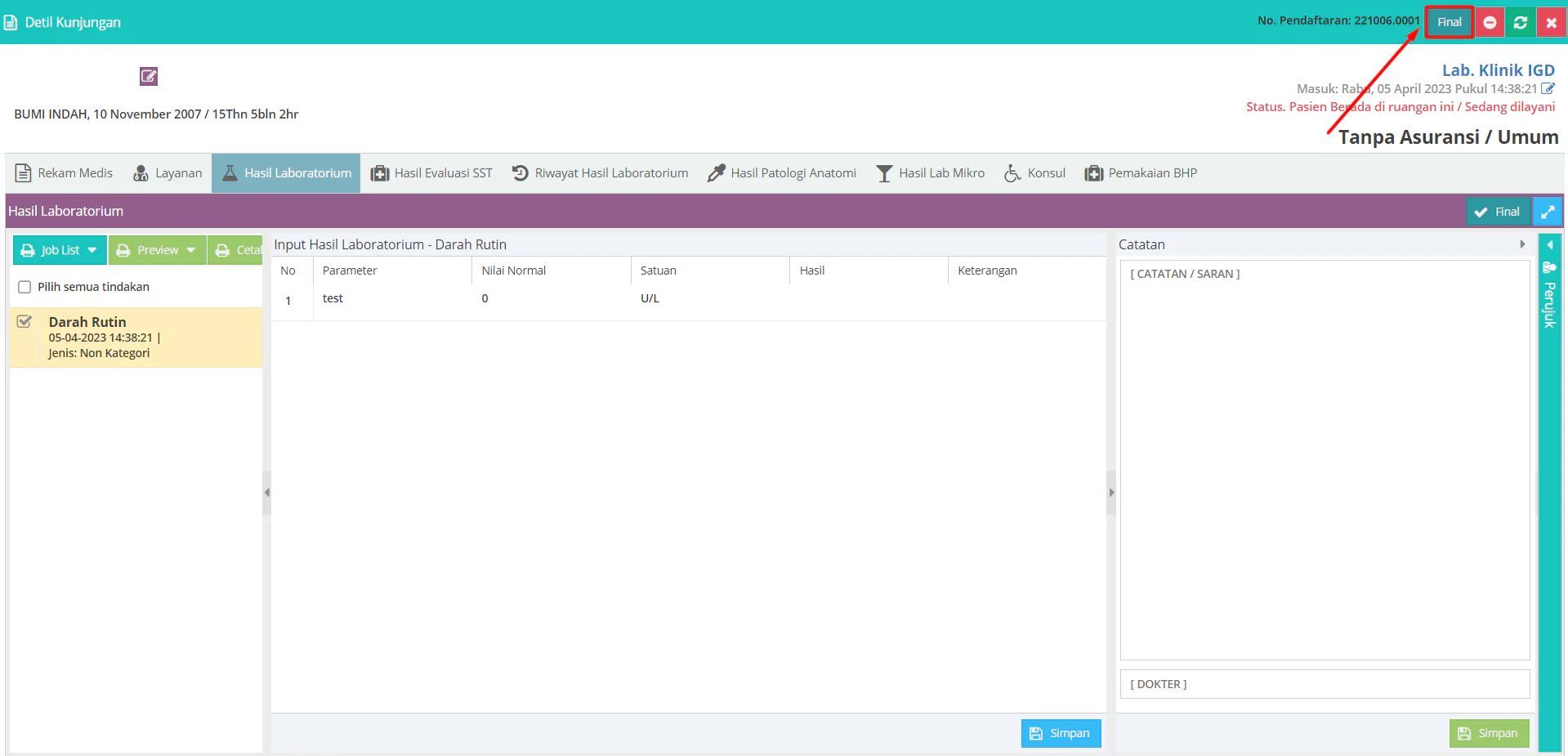This screenshot has width=1568, height=756.
Task: Expand the Catatan panel arrow
Action: (x=1522, y=244)
